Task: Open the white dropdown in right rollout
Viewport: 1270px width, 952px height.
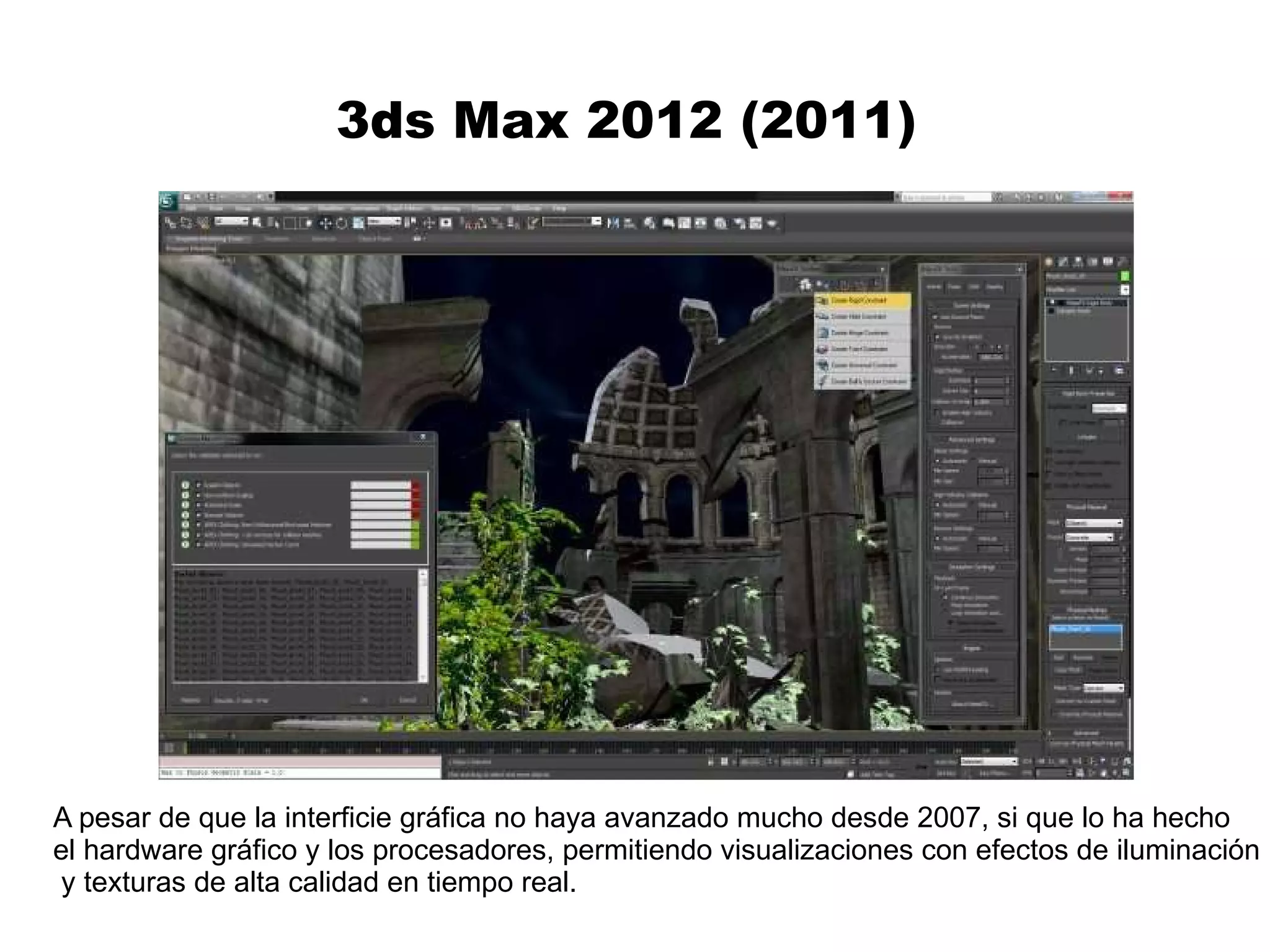Action: [1109, 409]
